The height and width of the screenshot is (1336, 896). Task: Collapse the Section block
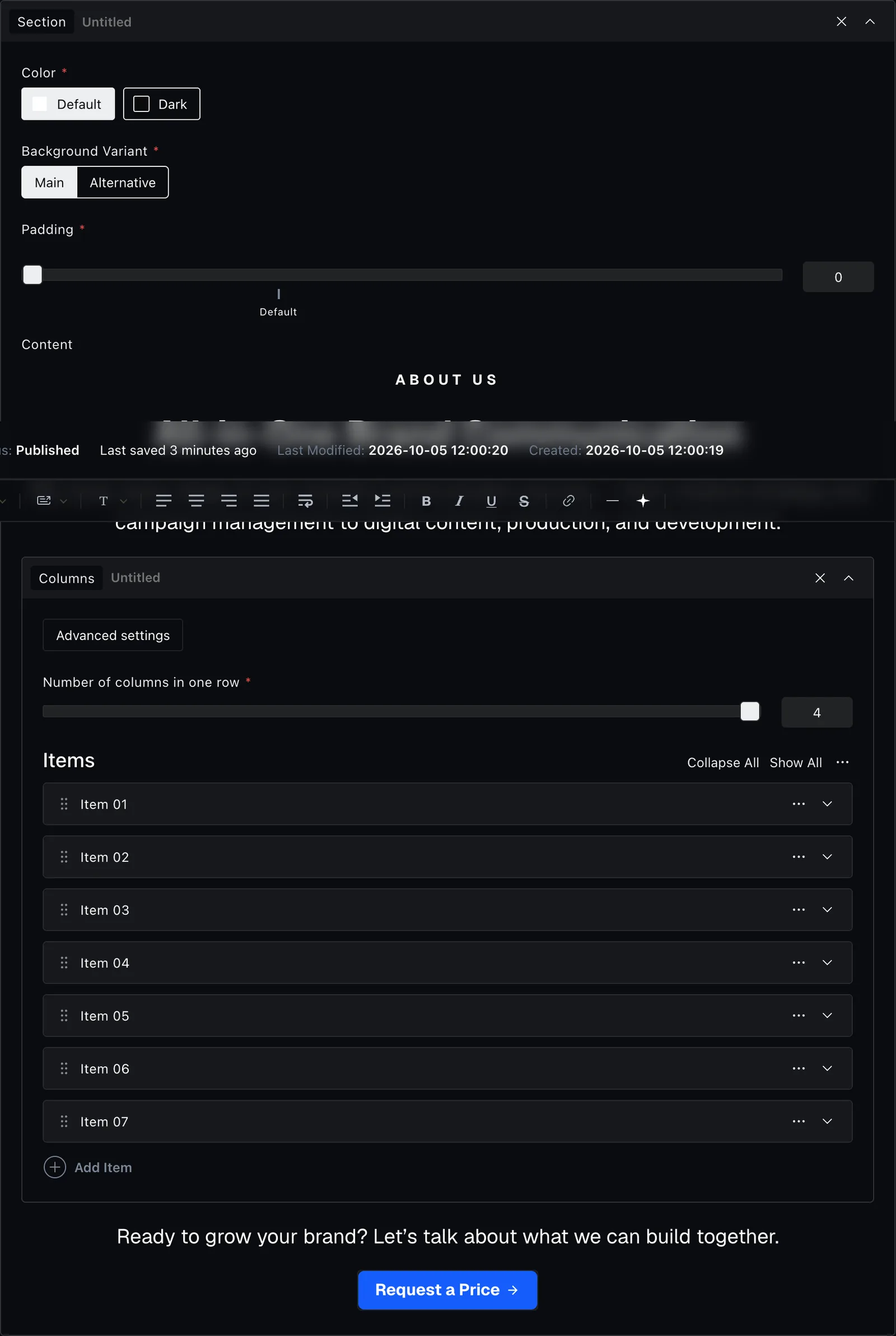[870, 22]
